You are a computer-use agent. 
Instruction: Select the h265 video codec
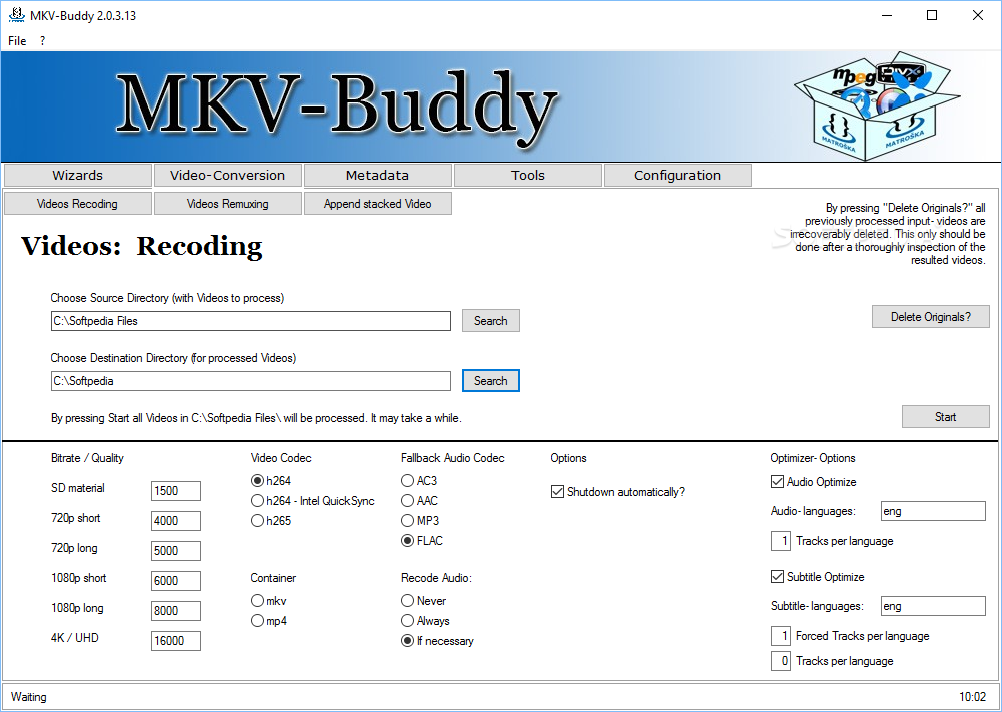pos(271,521)
